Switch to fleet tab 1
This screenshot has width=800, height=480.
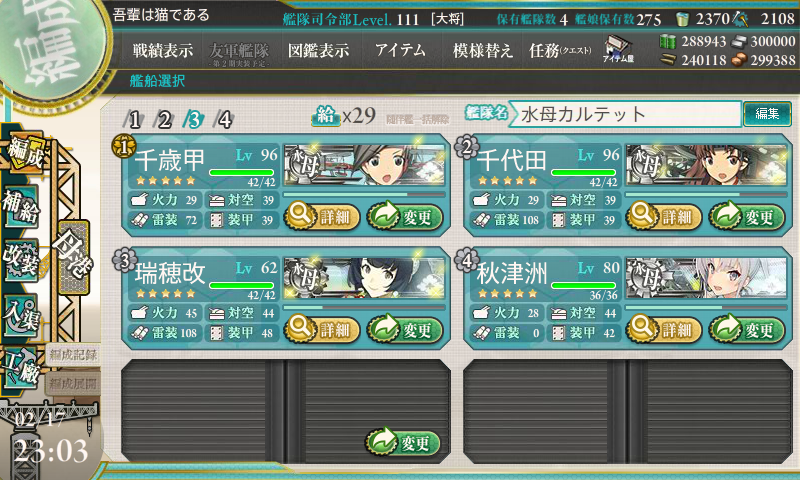133,119
